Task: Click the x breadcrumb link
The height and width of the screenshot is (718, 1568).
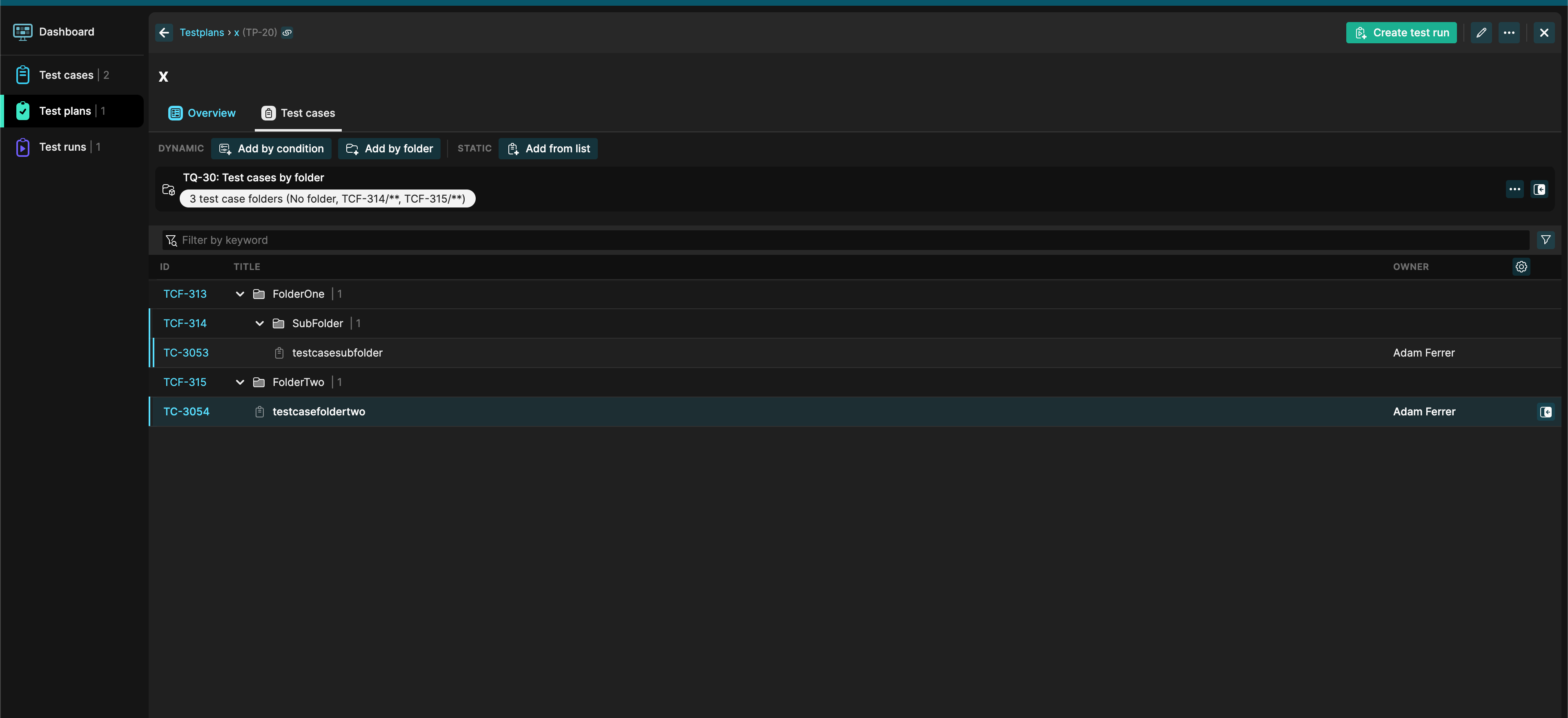Action: (236, 32)
